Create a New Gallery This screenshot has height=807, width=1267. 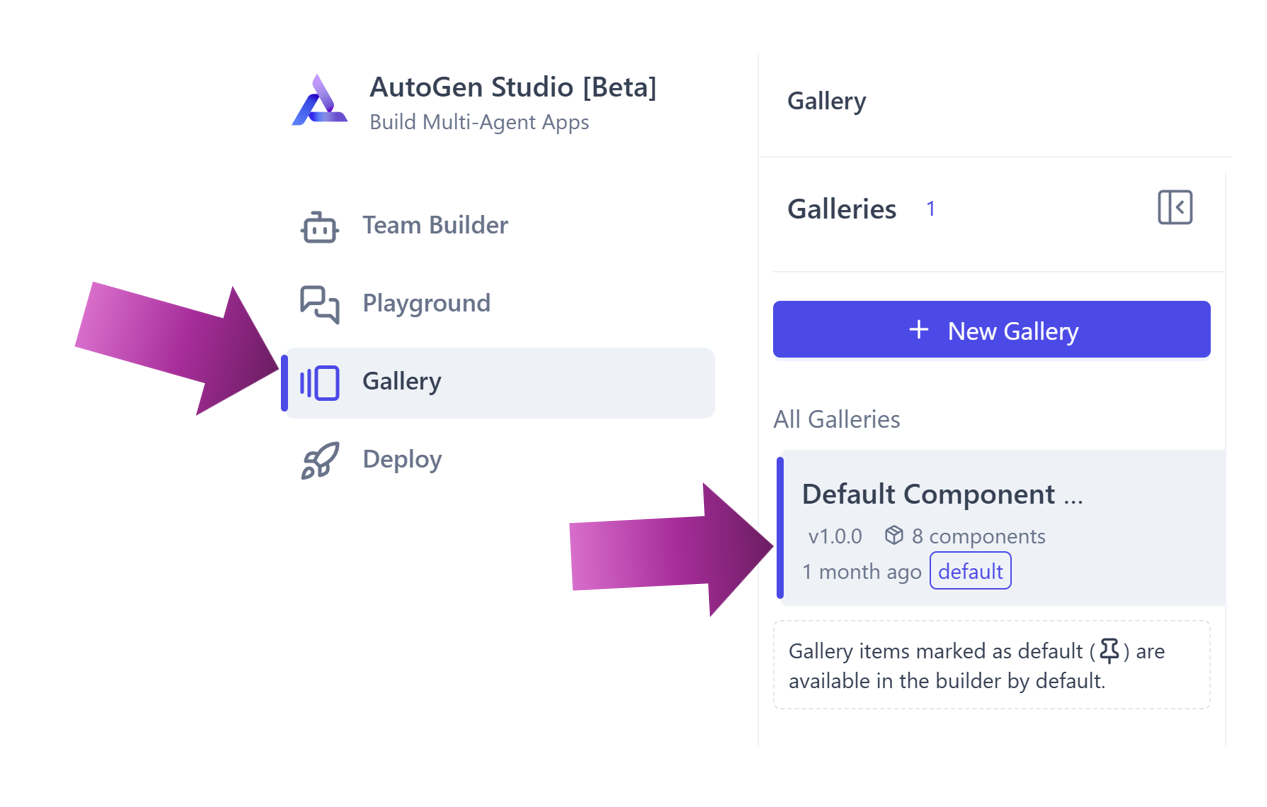991,329
